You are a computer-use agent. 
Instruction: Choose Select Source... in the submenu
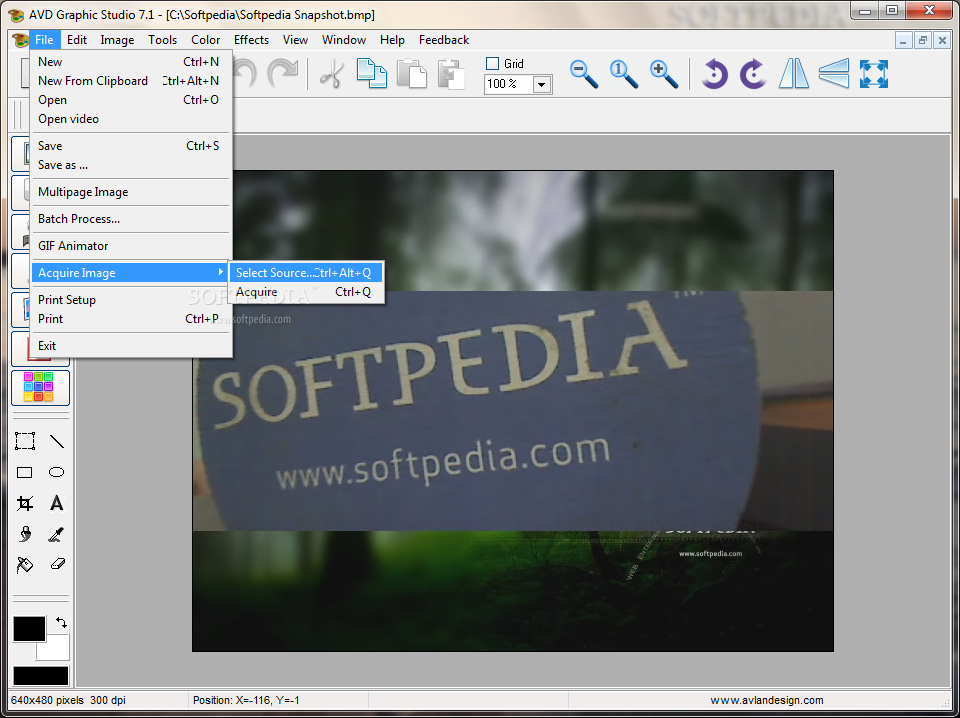306,273
